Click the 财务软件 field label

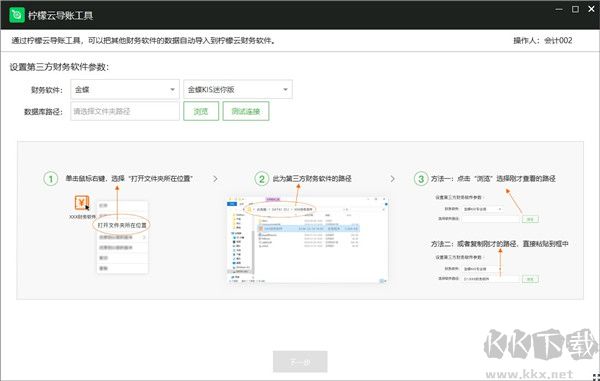pyautogui.click(x=47, y=90)
